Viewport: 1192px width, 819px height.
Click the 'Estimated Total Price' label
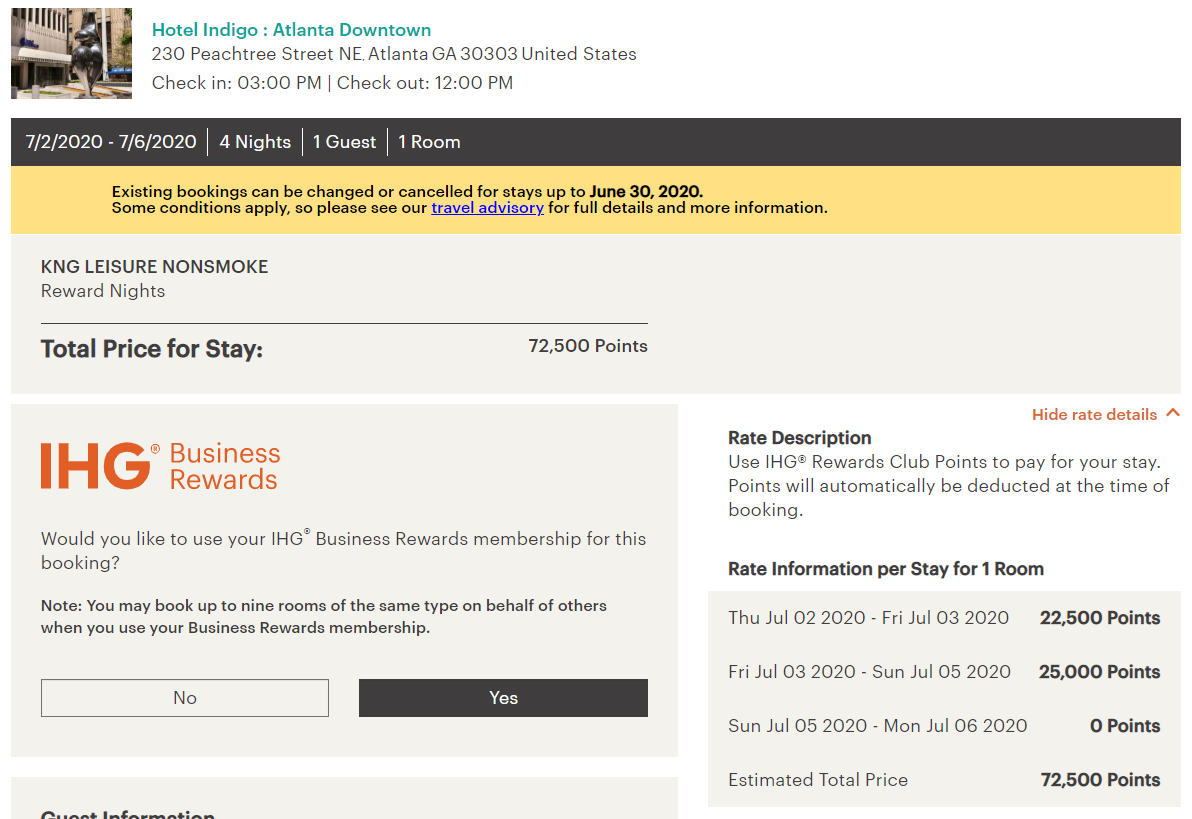click(818, 779)
